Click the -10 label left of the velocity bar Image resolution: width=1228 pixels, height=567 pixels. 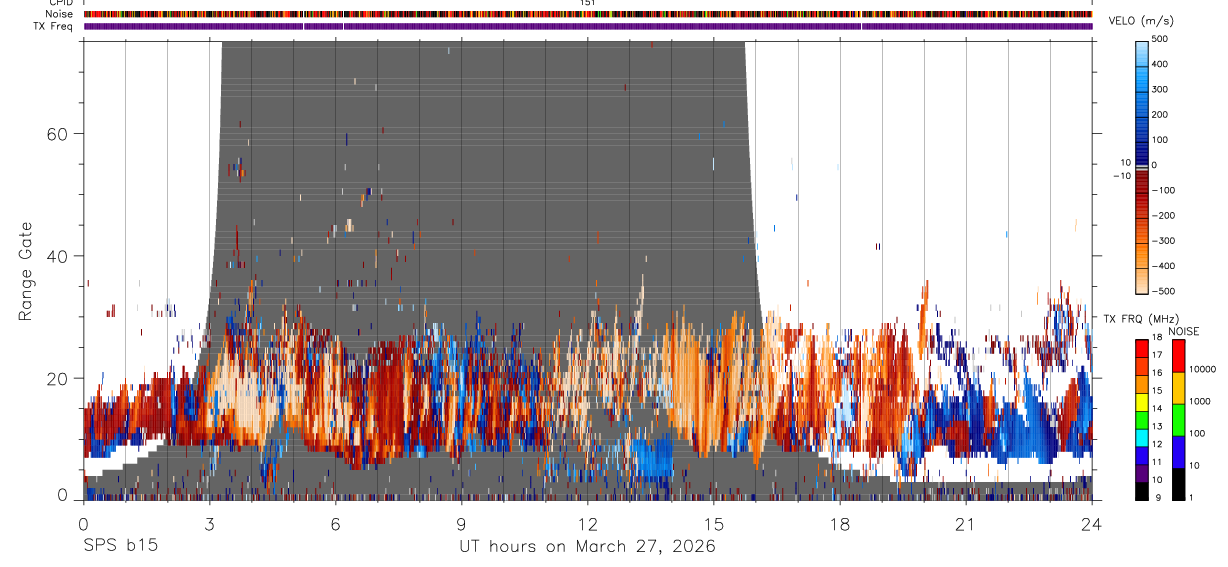point(1121,175)
